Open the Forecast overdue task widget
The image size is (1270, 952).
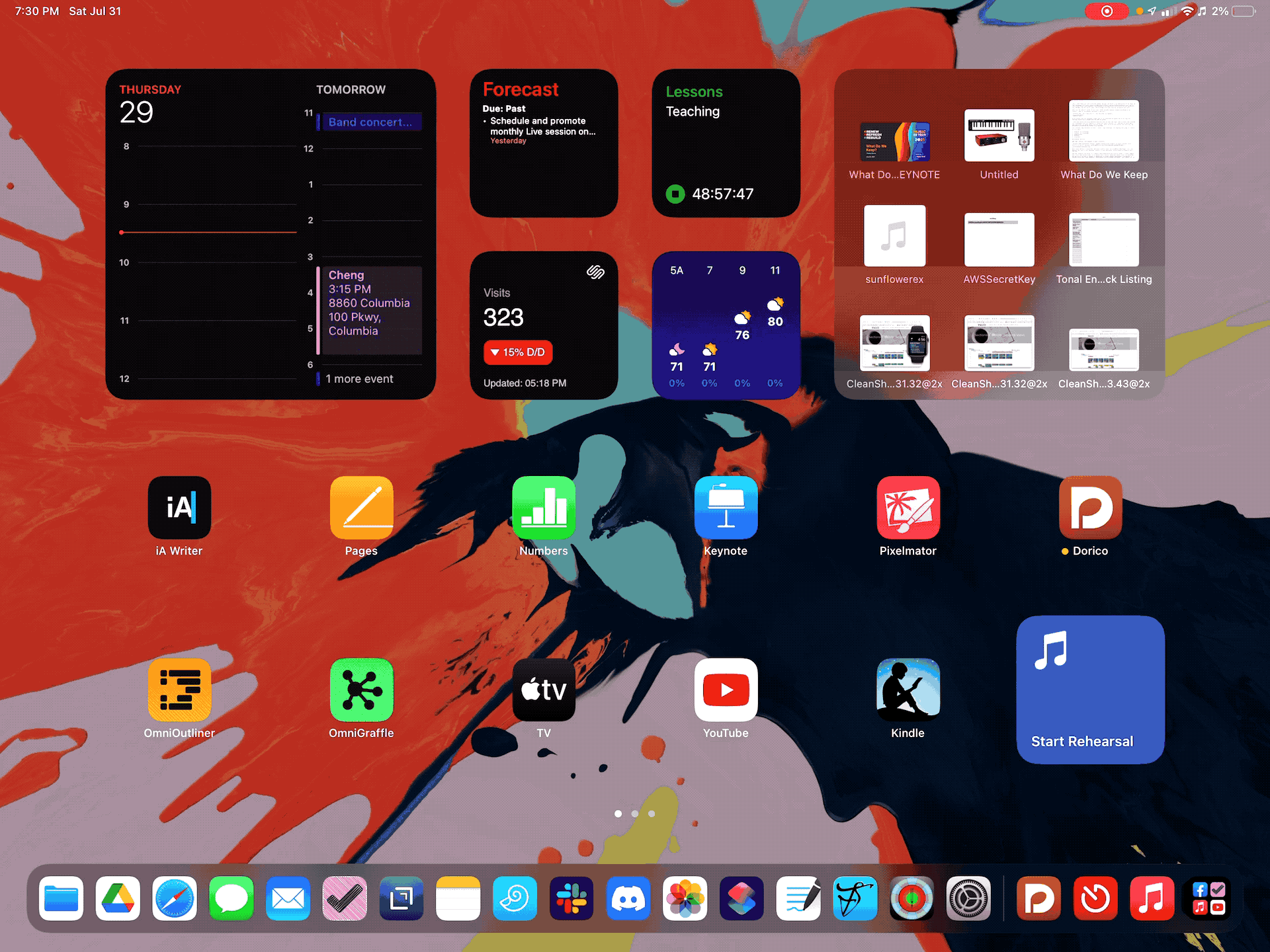point(544,143)
